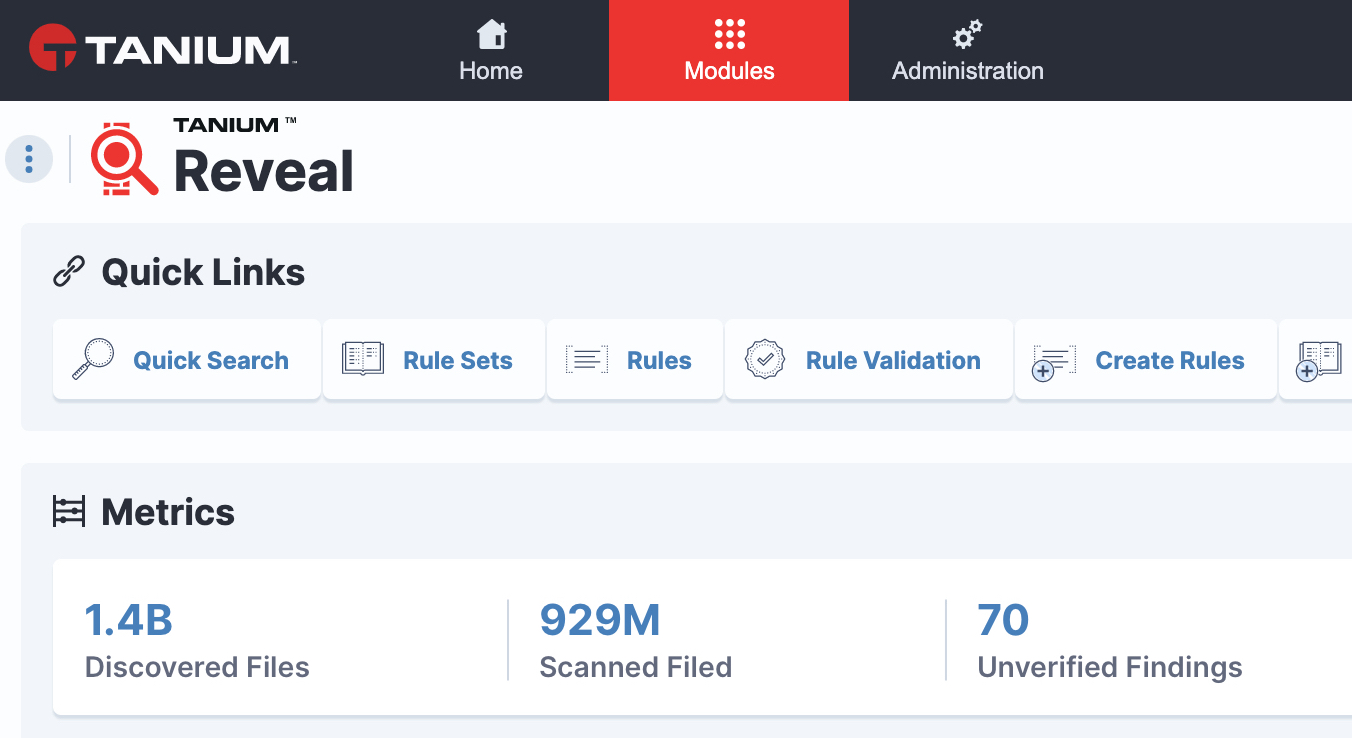Switch to the Modules tab

[729, 50]
